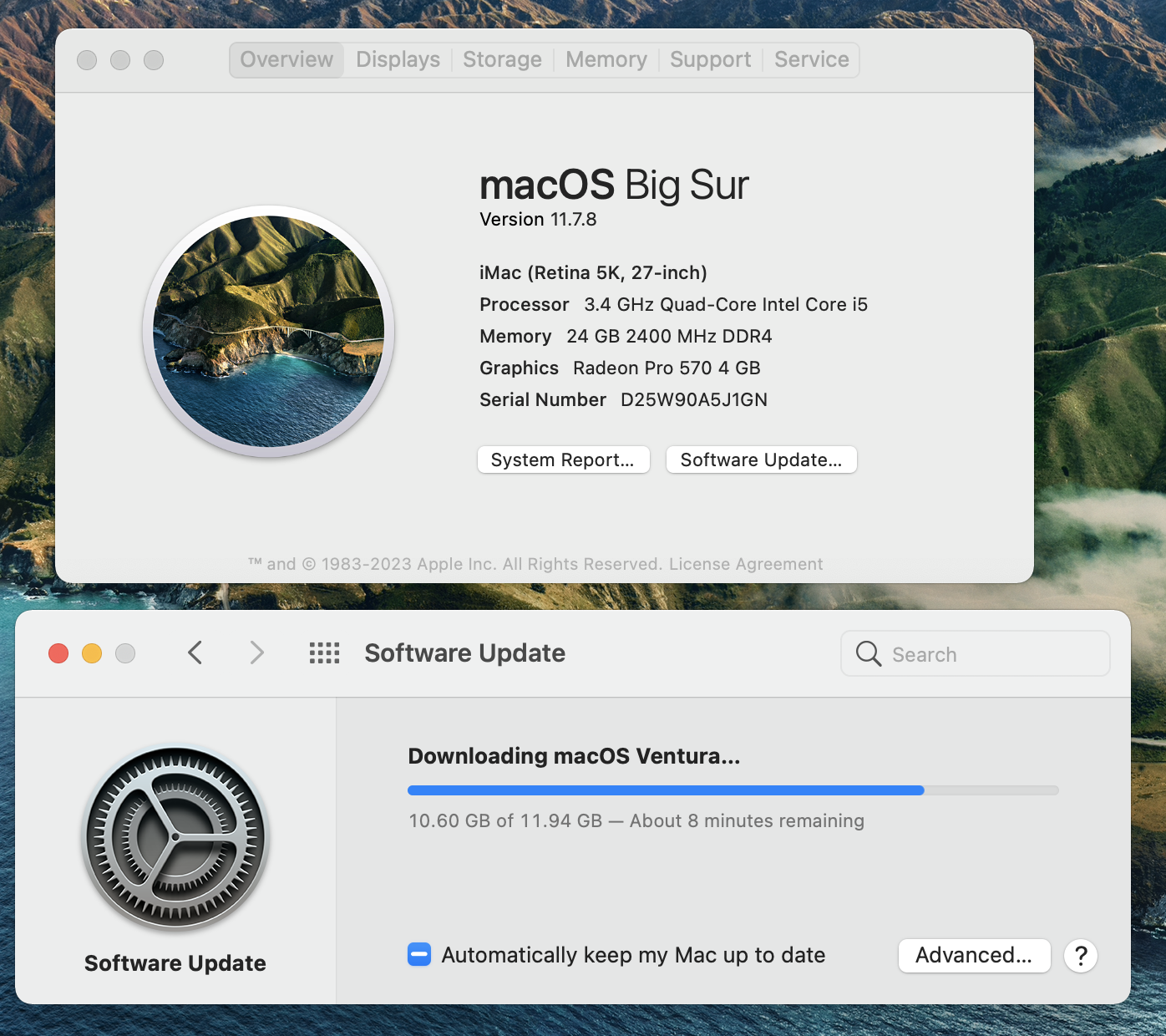
Task: Minimize the Software Update window with the yellow button
Action: click(x=92, y=653)
